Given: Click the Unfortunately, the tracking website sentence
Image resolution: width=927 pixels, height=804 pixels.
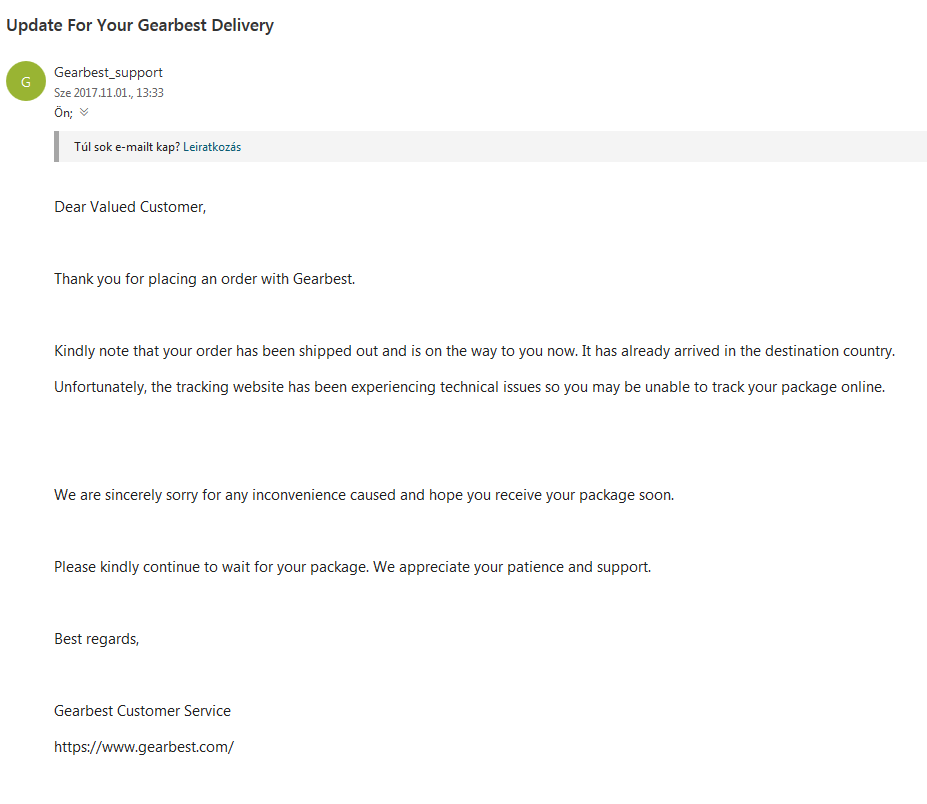Looking at the screenshot, I should [x=469, y=387].
